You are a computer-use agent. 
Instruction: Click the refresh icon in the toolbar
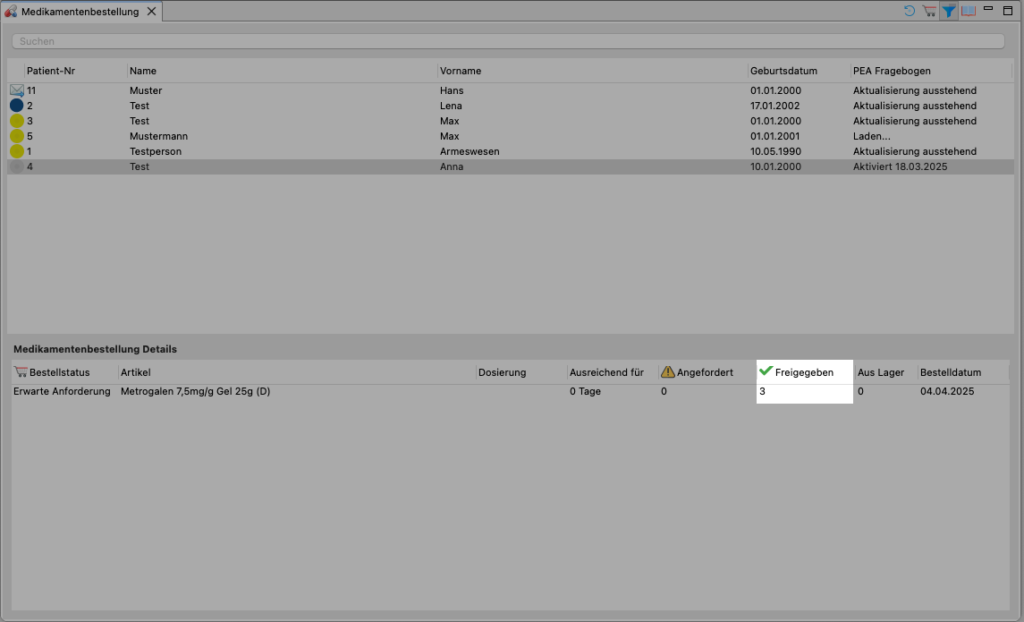909,11
